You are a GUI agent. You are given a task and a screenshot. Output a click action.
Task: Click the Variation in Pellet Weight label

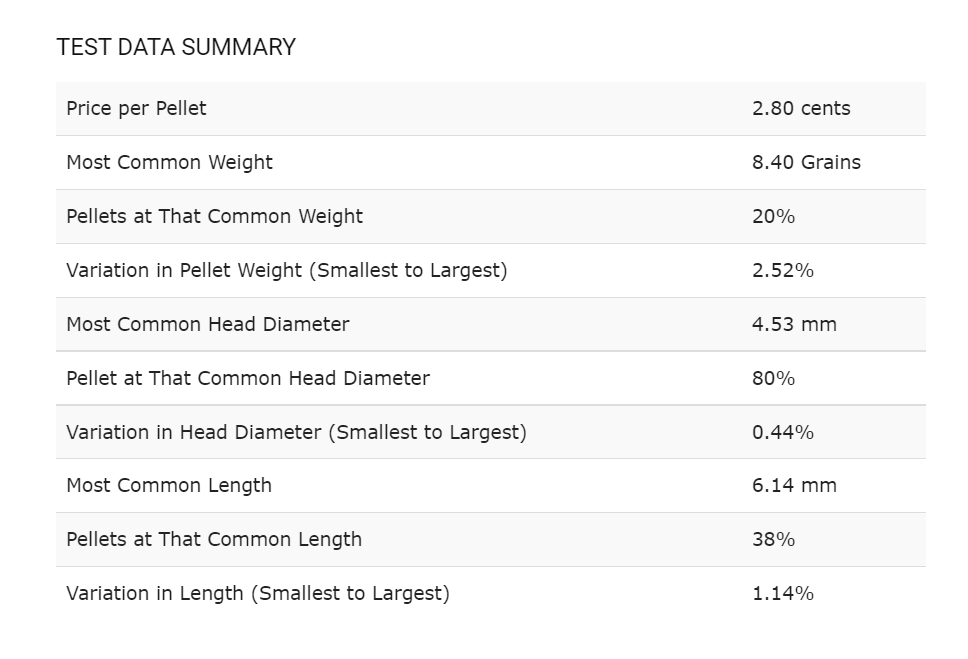[x=286, y=270]
